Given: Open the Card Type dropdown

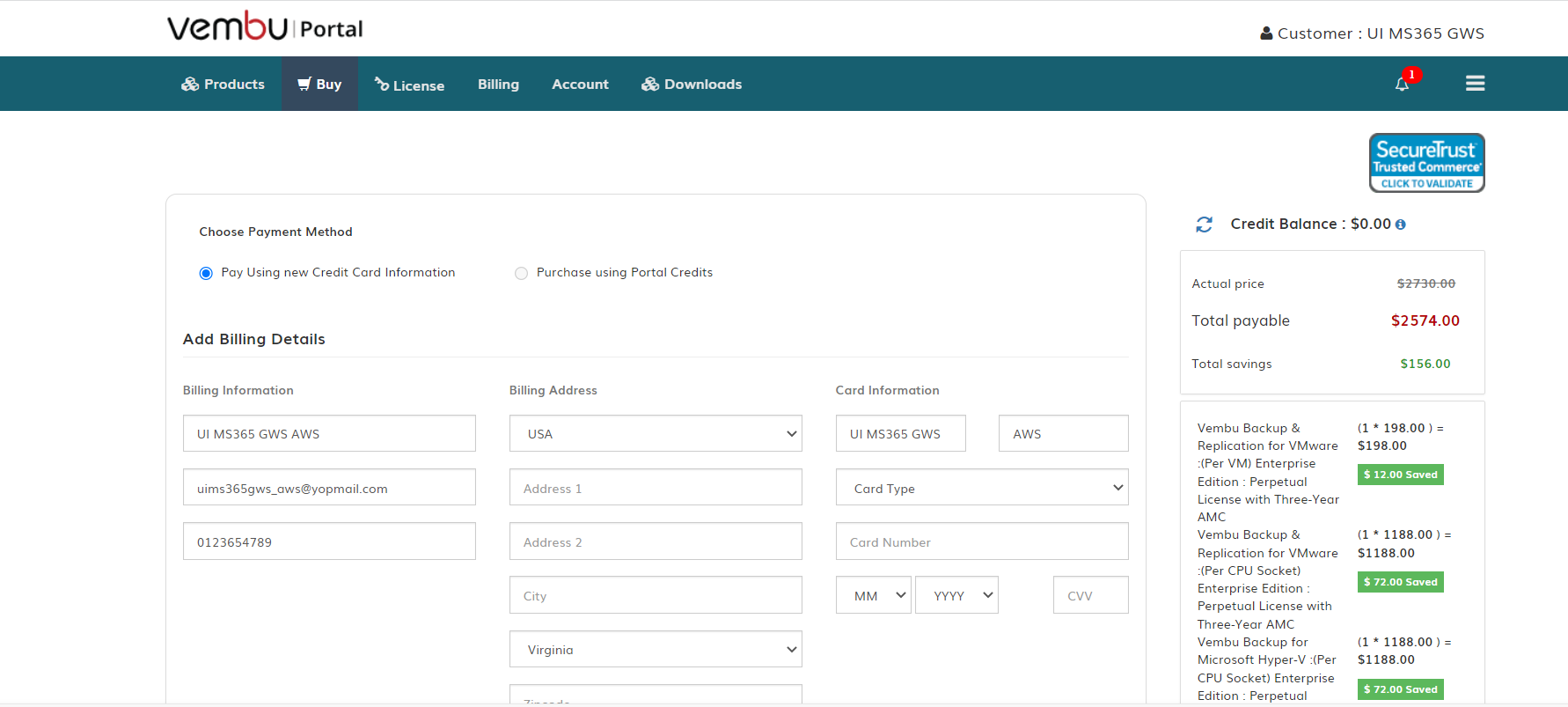Looking at the screenshot, I should coord(982,488).
